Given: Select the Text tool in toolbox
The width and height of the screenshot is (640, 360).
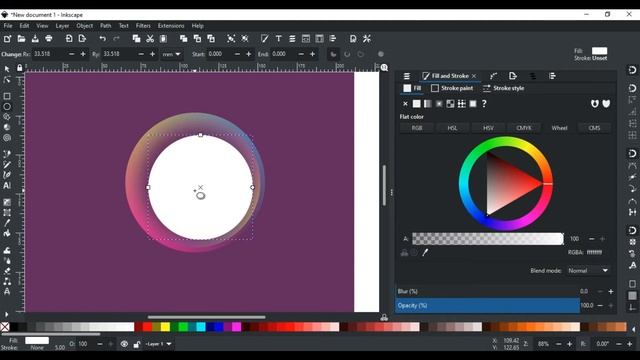Looking at the screenshot, I should (x=7, y=185).
